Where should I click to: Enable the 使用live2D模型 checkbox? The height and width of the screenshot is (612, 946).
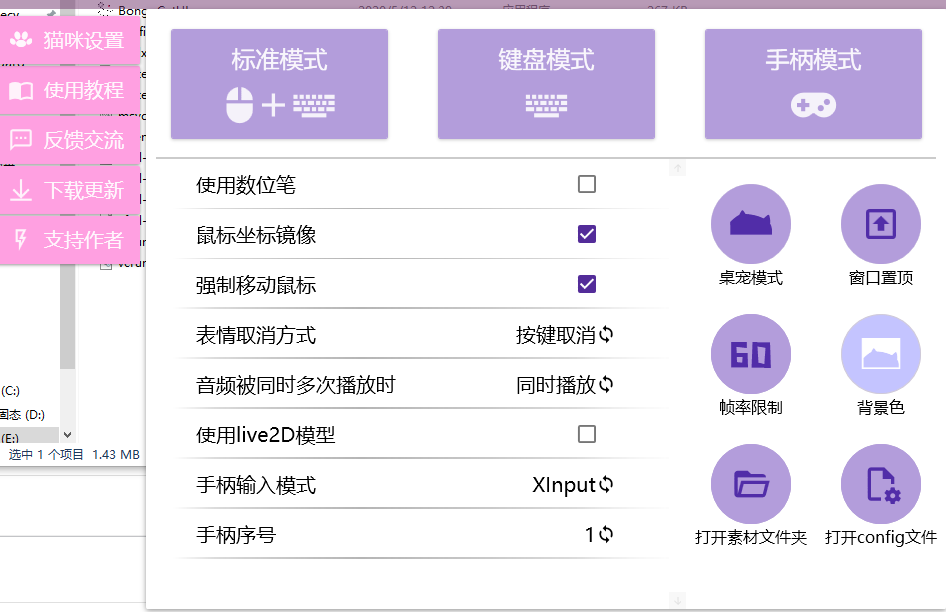pos(586,434)
